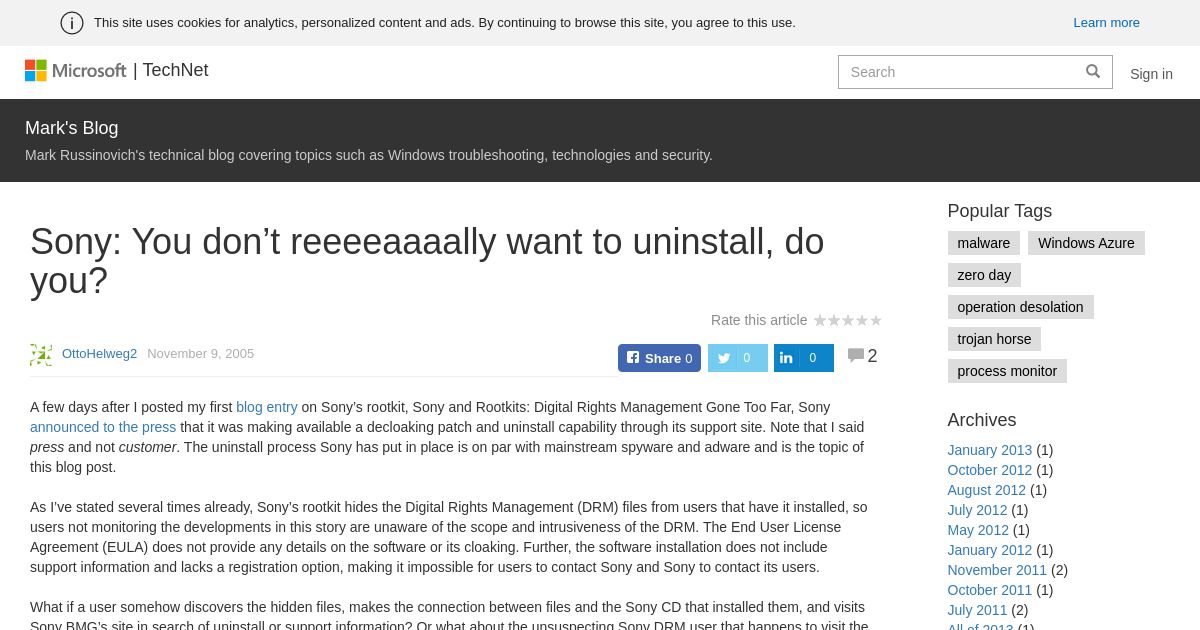Viewport: 1200px width, 630px height.
Task: Click the 'November 9, 2005' date
Action: tap(201, 354)
